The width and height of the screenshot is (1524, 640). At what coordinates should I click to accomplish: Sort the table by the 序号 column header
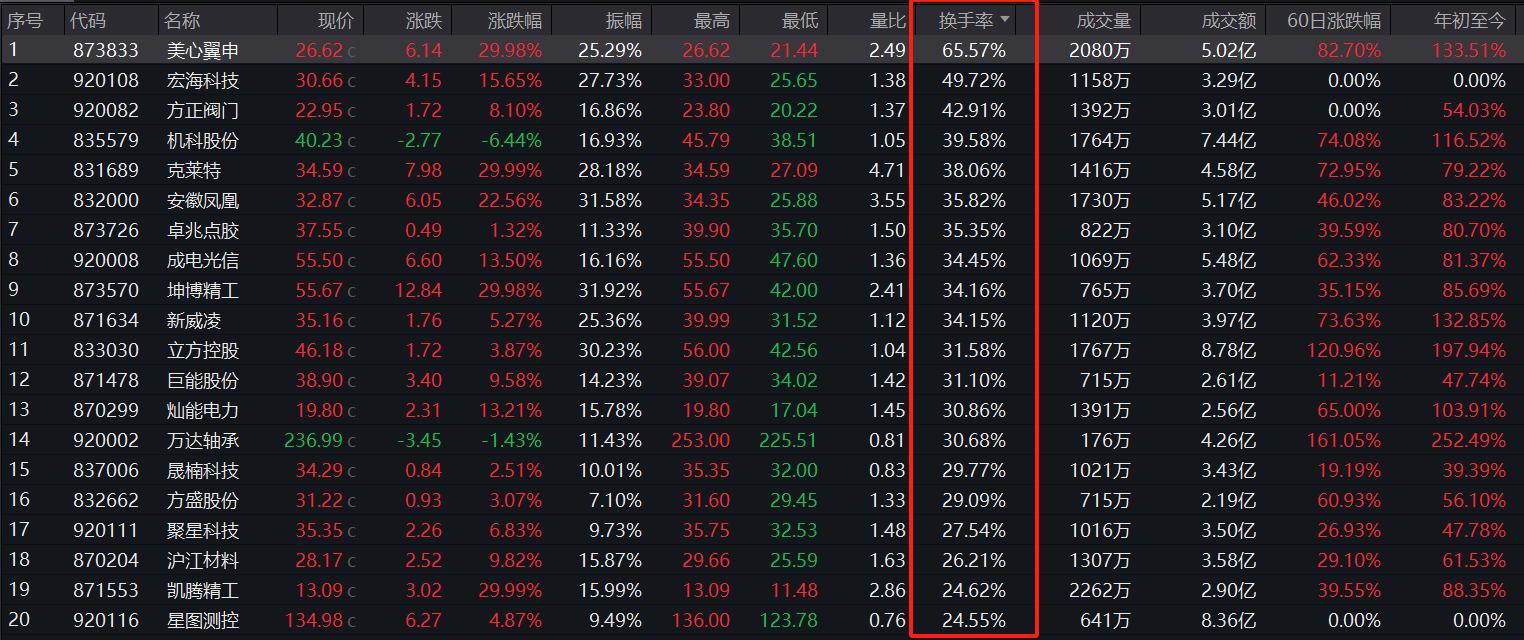click(25, 20)
